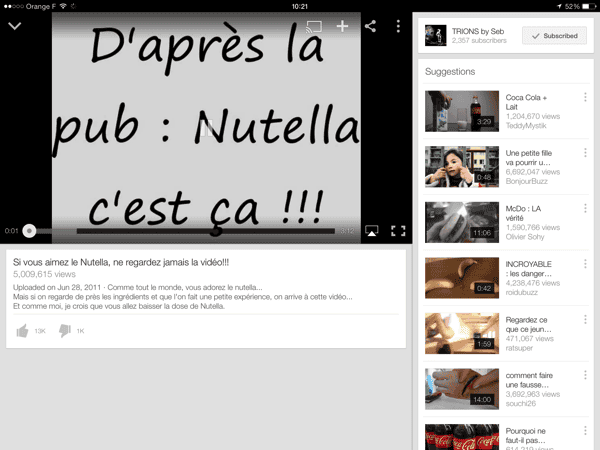Open options for Pourquoi ne faut-il pas
Image resolution: width=600 pixels, height=450 pixels.
(585, 430)
